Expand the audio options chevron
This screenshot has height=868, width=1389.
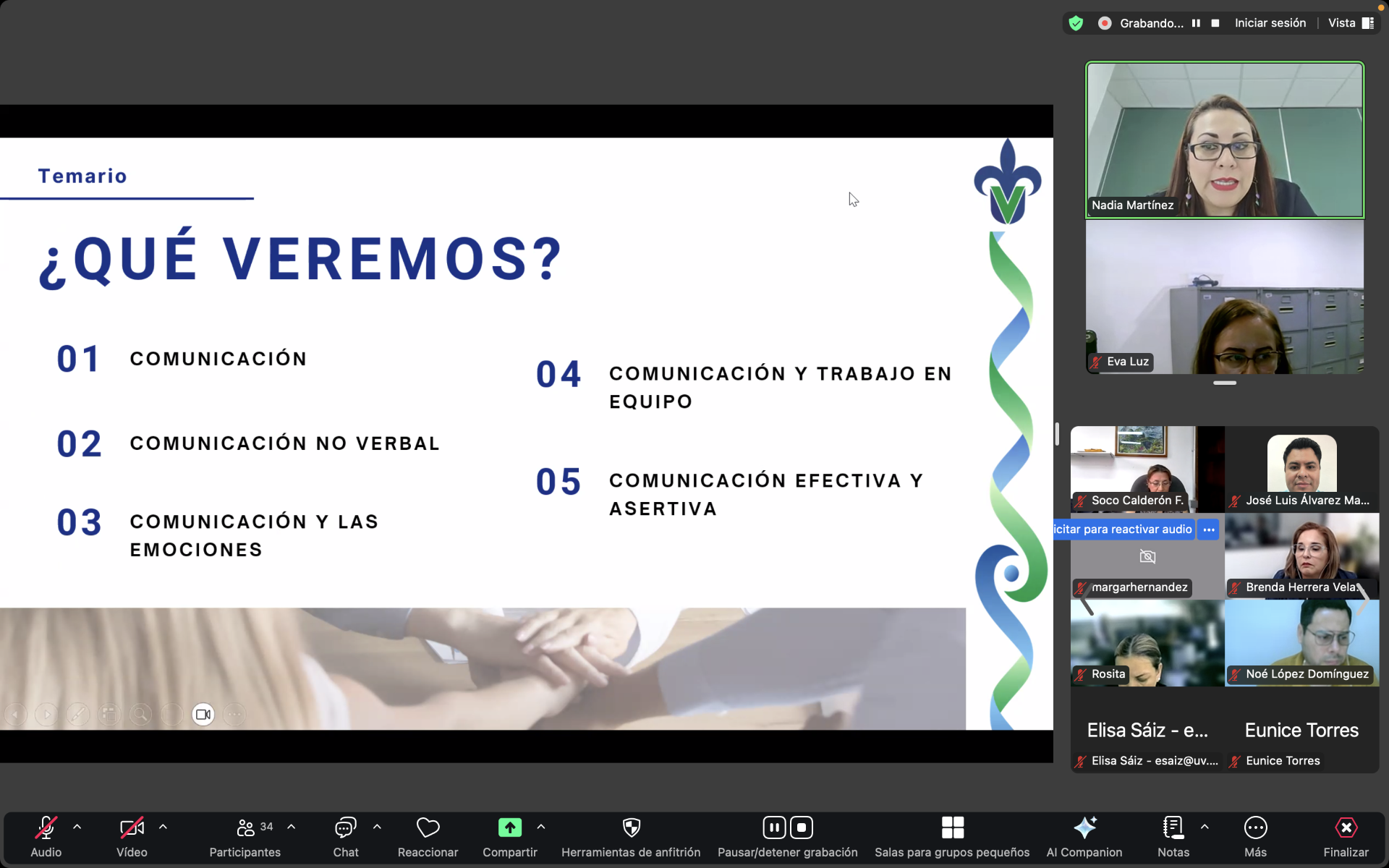pos(77,826)
